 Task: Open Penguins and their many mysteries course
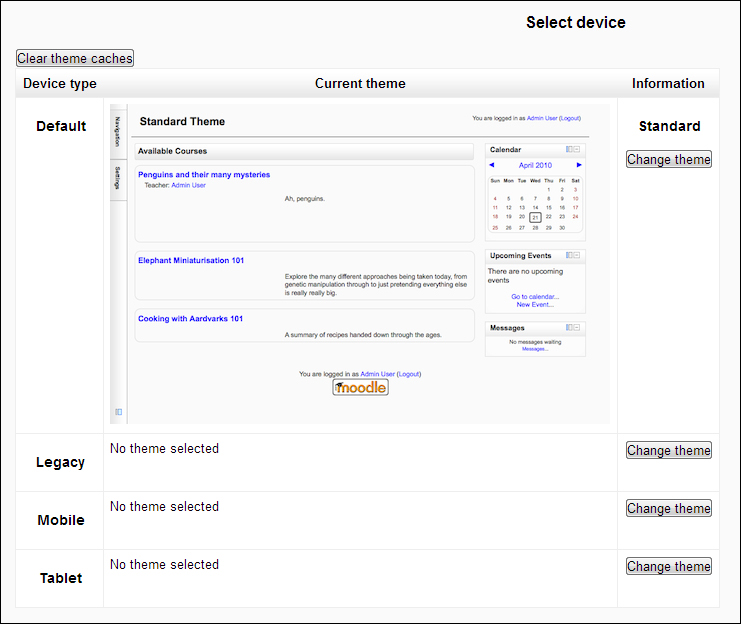(204, 175)
